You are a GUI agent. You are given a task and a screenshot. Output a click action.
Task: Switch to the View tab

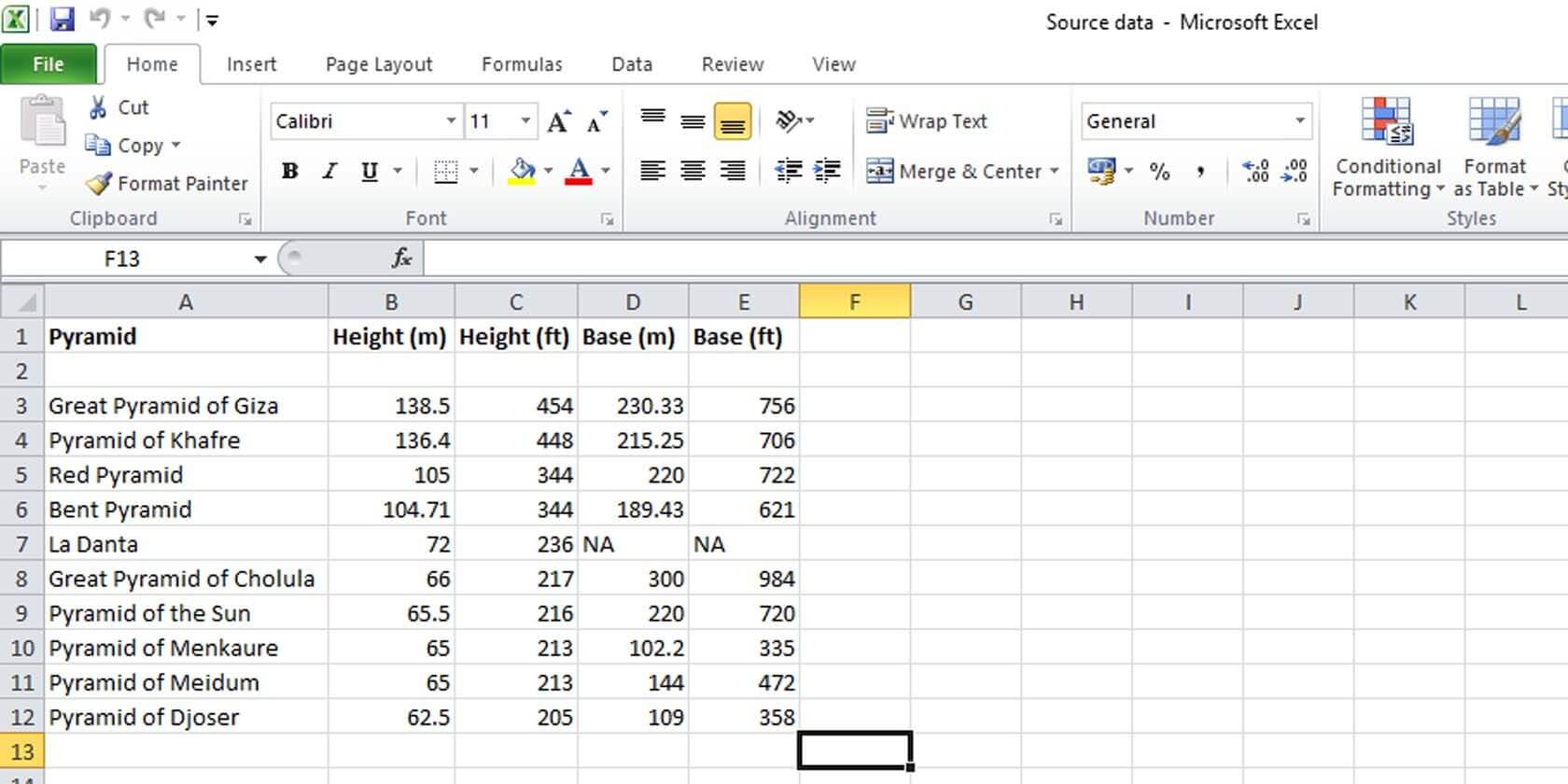(x=833, y=64)
